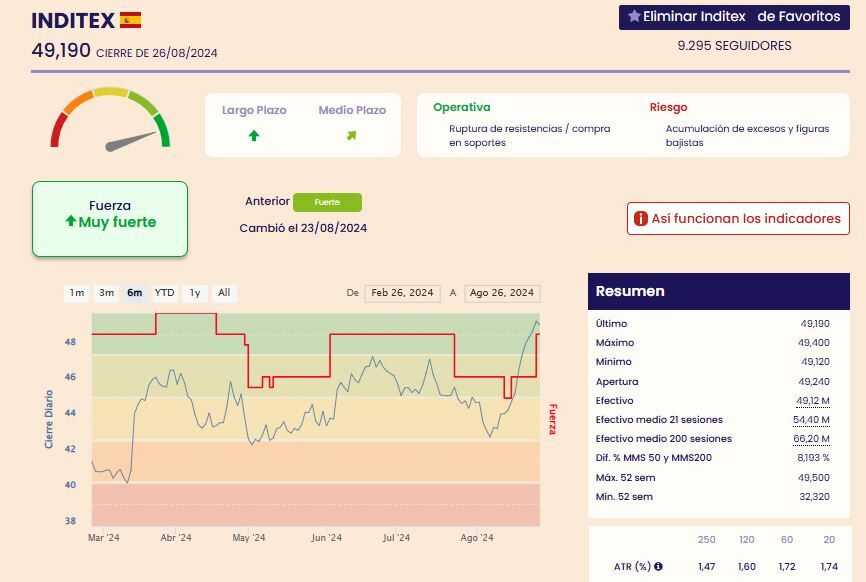Click Efectivo medio 200 sesiones value 66,20 M
The width and height of the screenshot is (866, 582).
(x=811, y=439)
